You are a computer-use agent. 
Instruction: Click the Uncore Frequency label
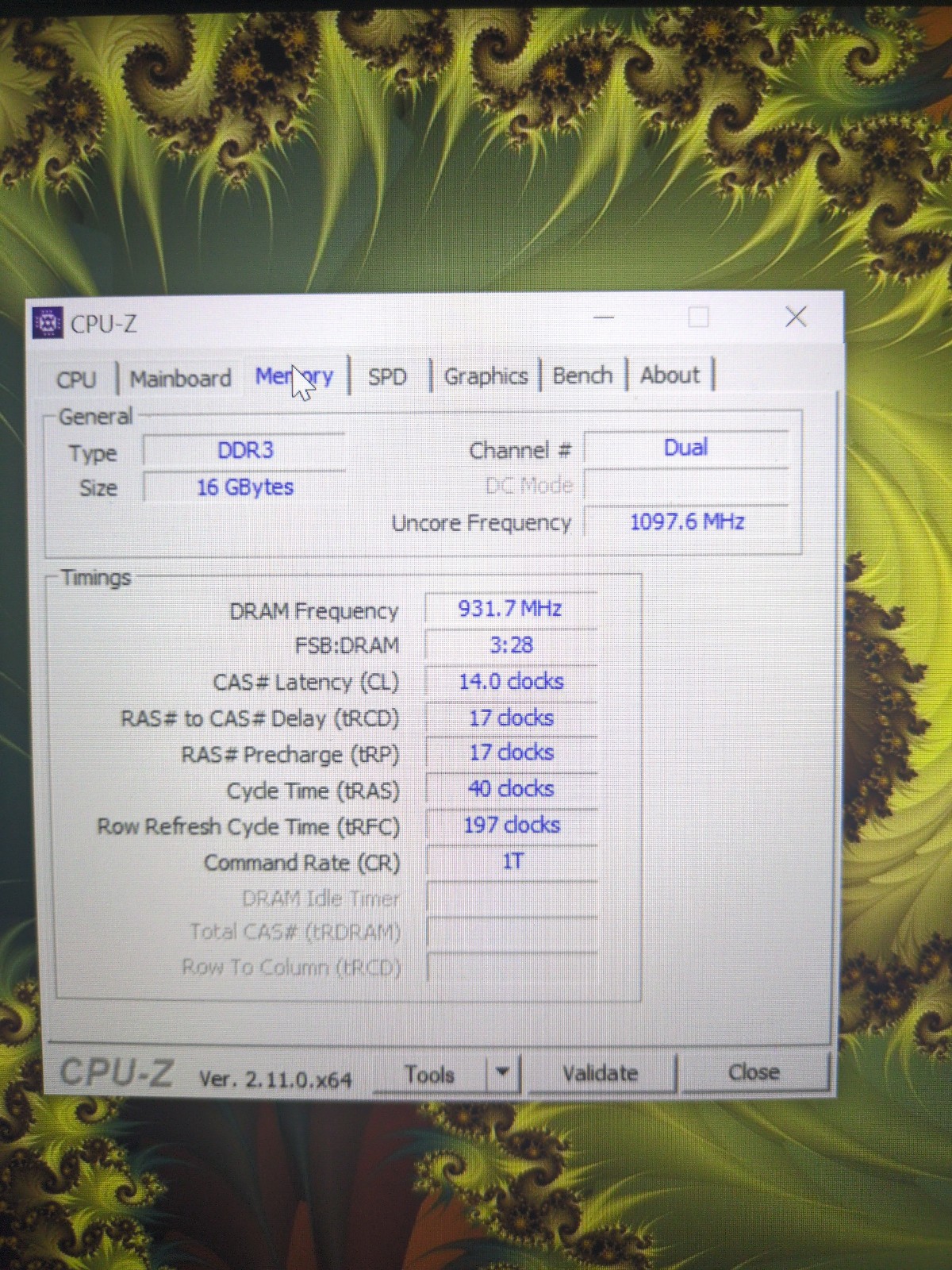(x=482, y=523)
